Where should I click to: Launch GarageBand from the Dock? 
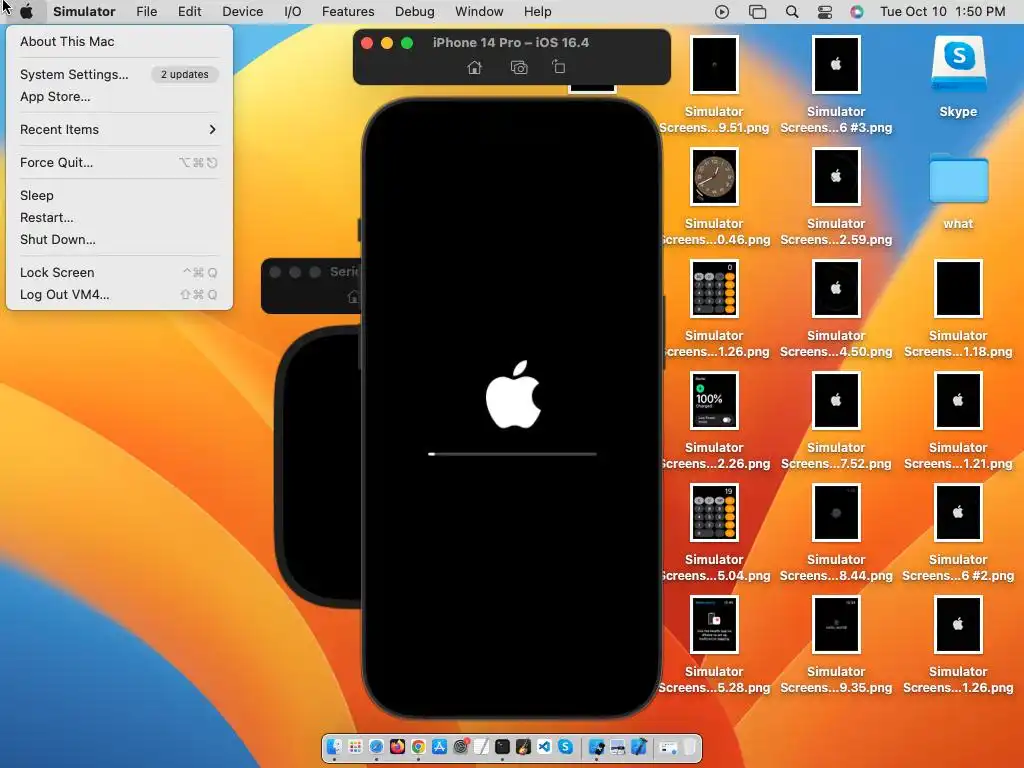523,746
